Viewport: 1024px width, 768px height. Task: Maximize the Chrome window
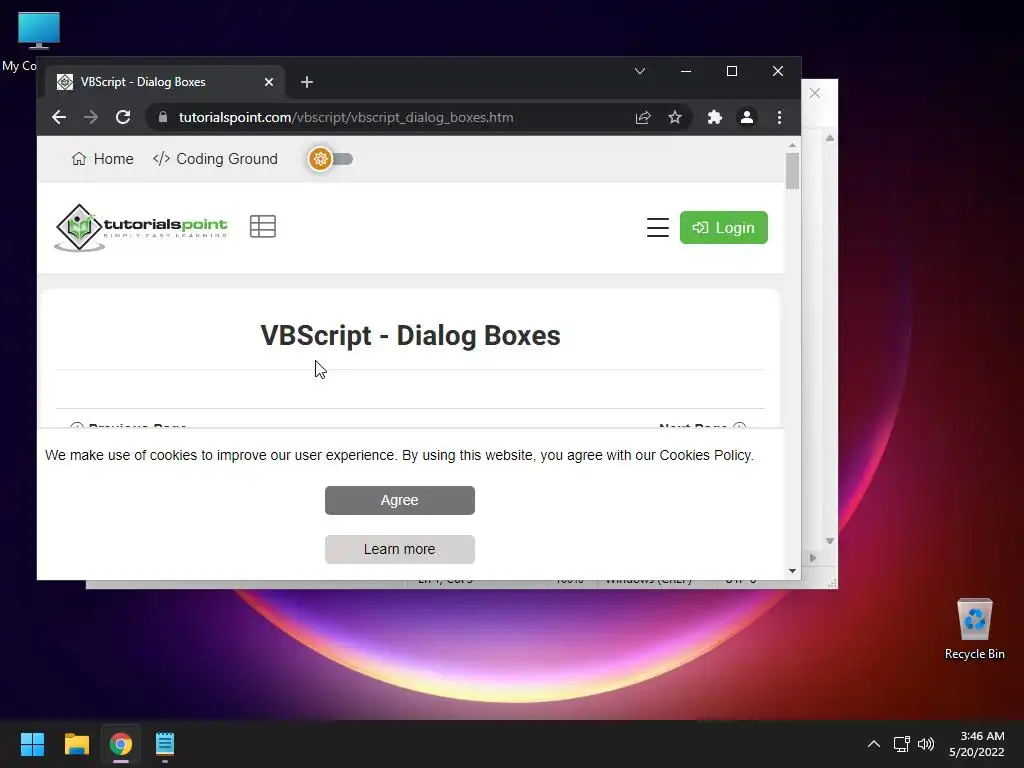[x=732, y=71]
